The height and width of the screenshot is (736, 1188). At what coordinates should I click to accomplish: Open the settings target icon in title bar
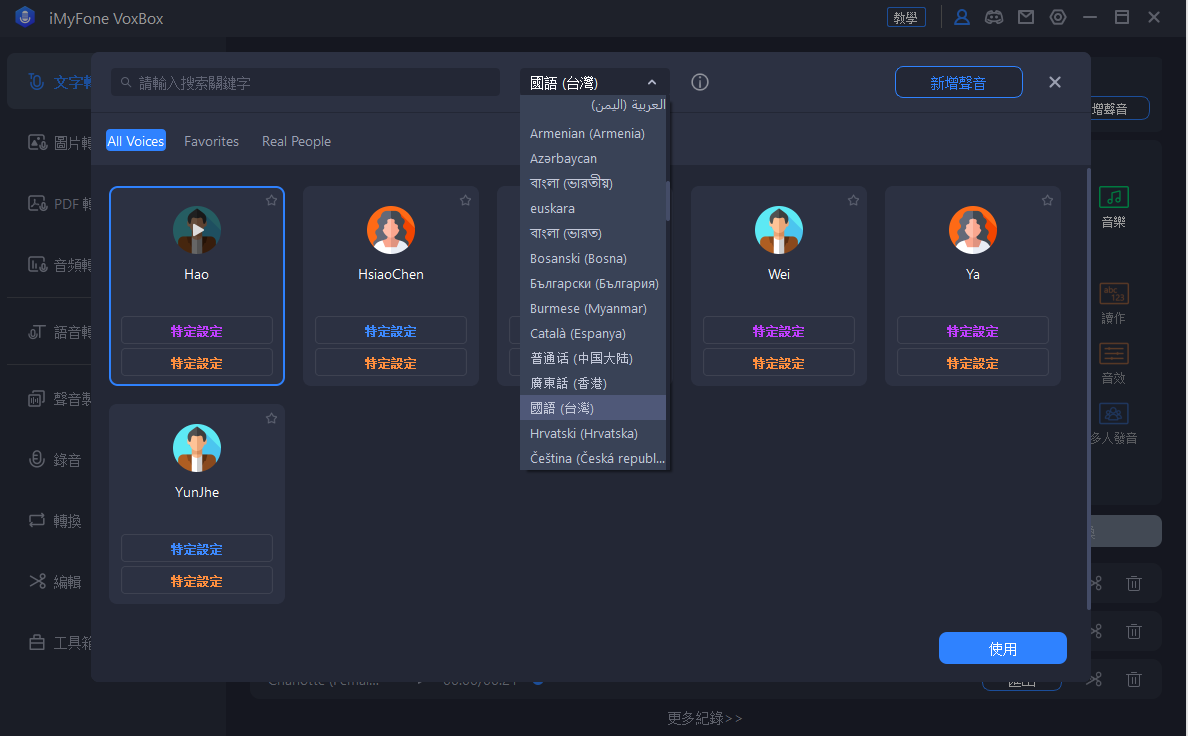point(1058,17)
